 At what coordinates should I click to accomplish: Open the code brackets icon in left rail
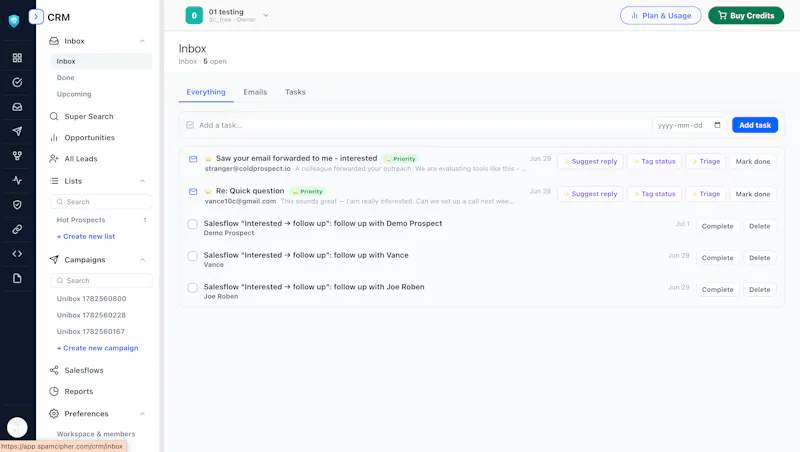point(17,254)
